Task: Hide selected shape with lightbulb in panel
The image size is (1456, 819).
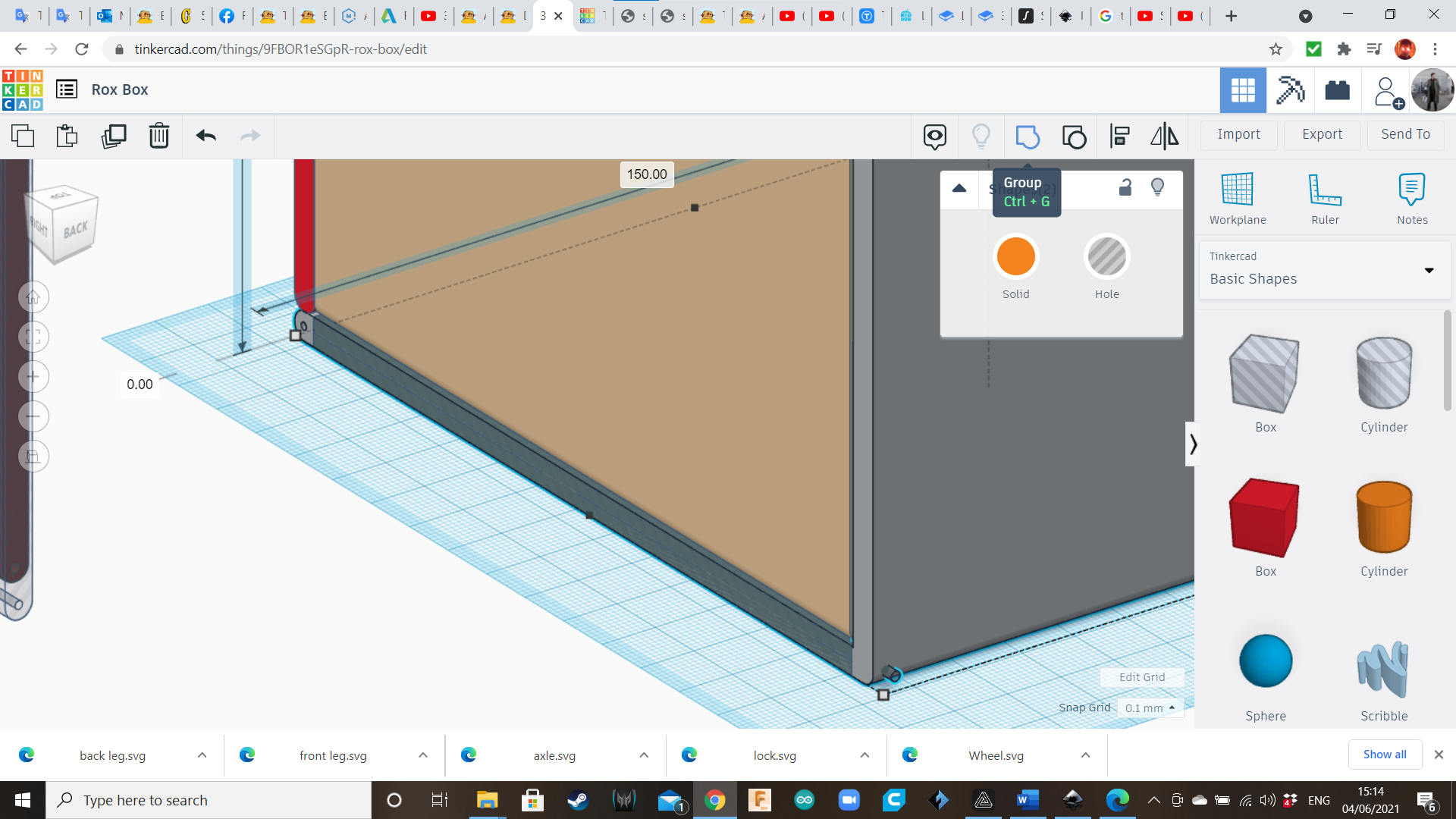Action: coord(1157,187)
